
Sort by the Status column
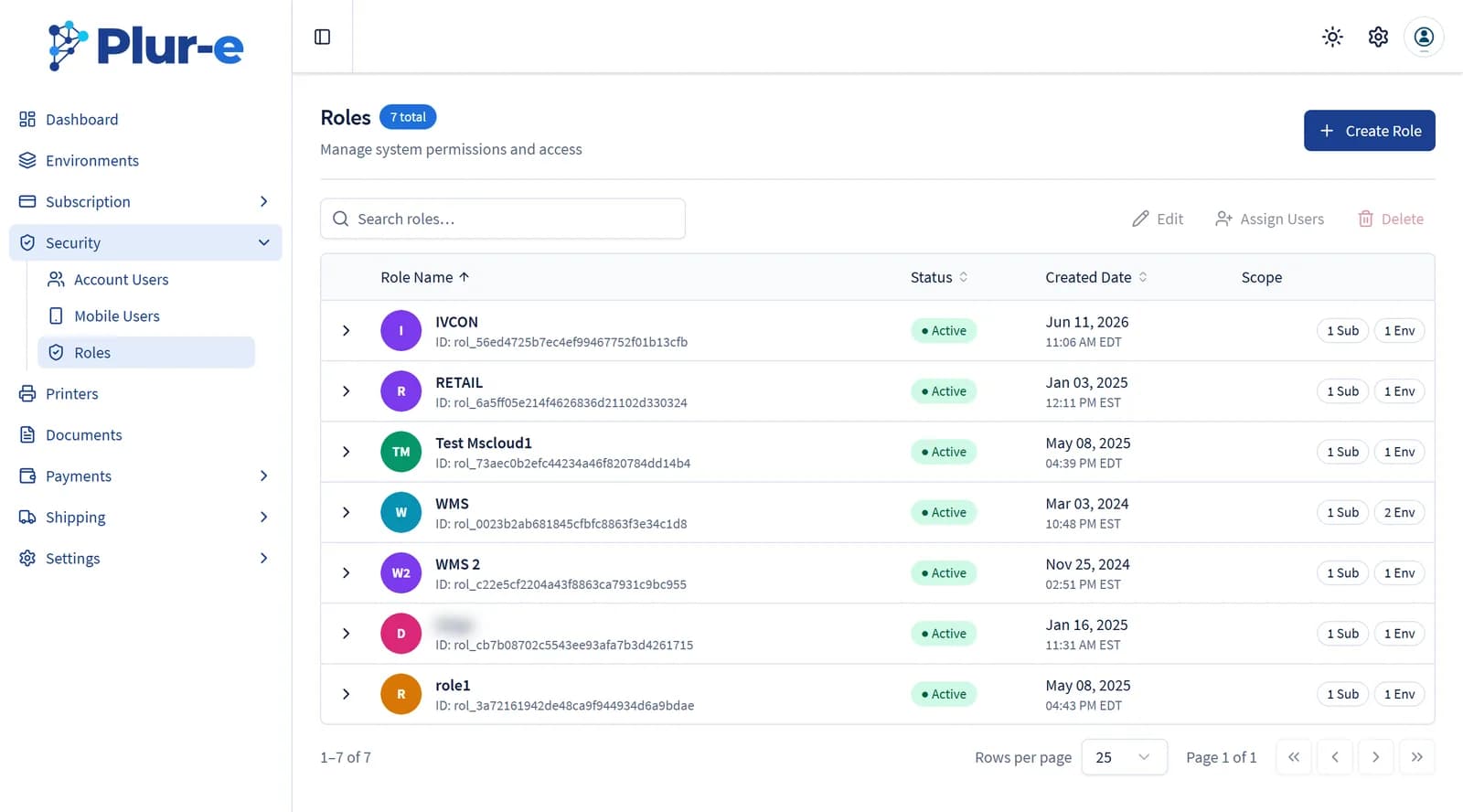pos(939,277)
